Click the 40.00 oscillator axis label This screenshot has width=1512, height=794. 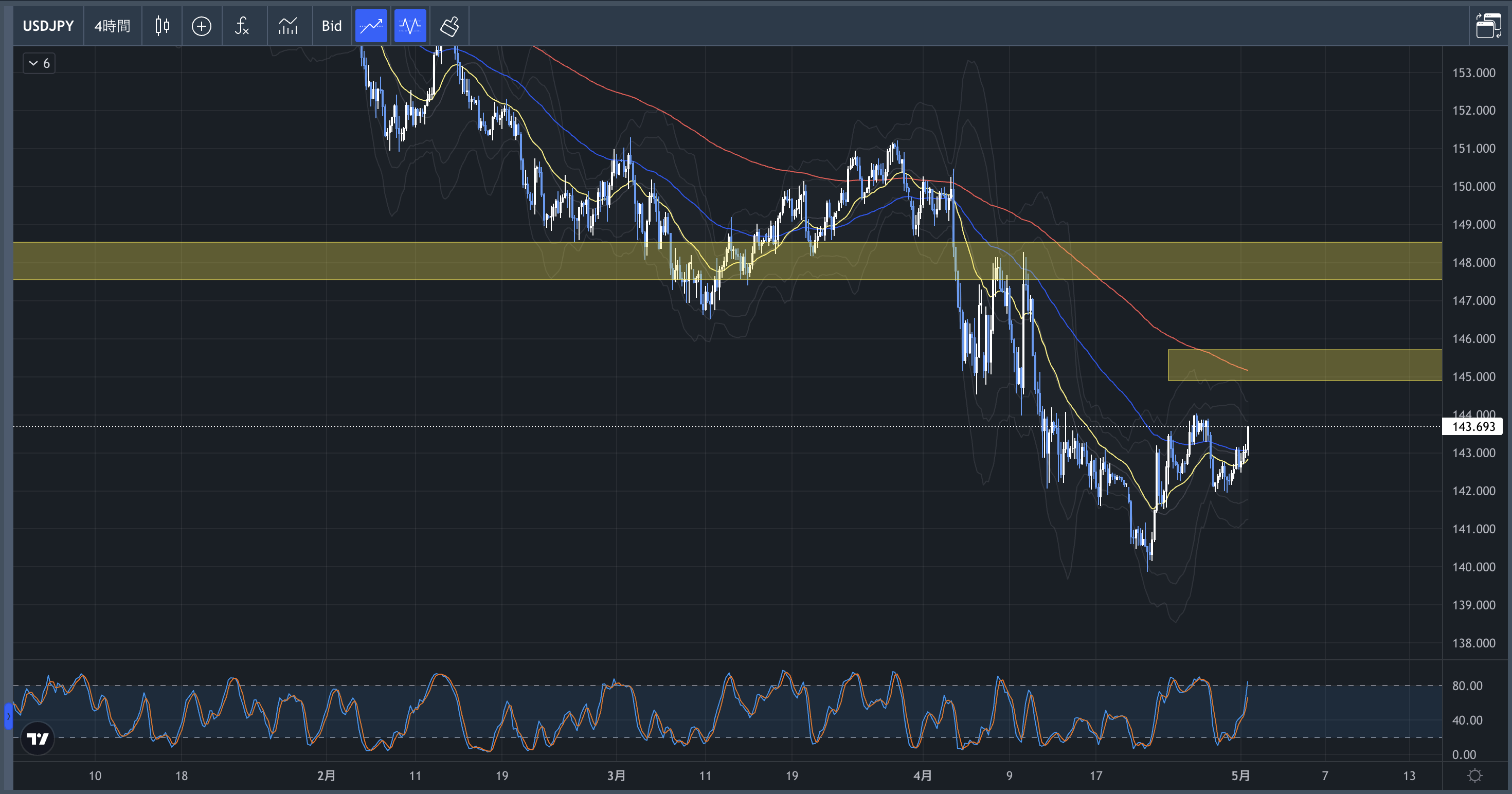[x=1467, y=720]
